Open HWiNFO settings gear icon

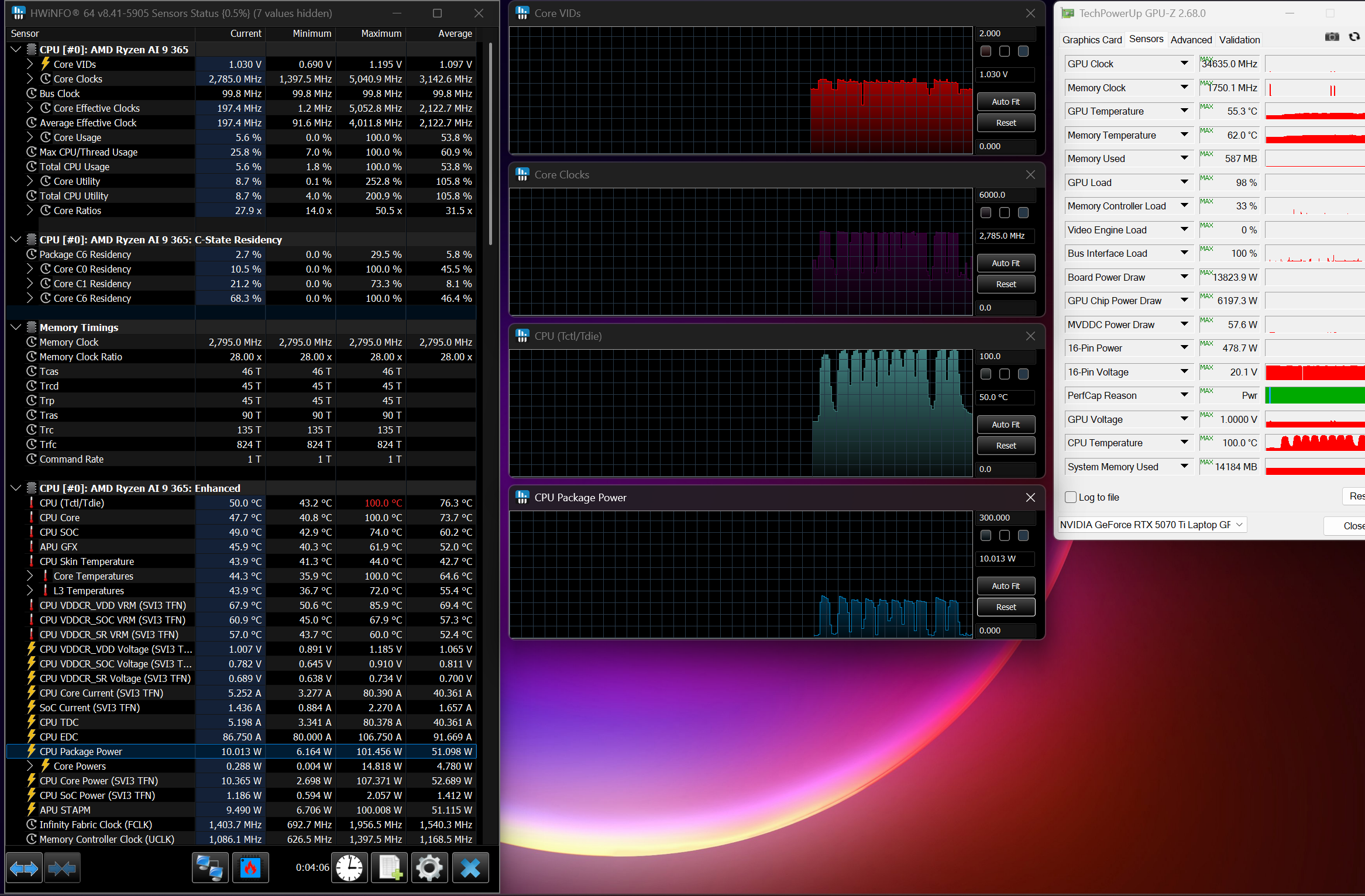coord(429,869)
